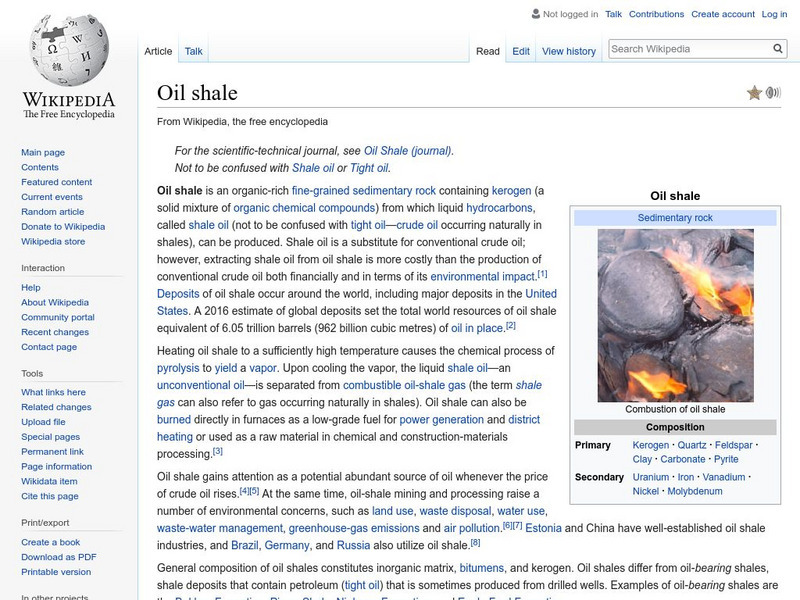The width and height of the screenshot is (800, 600).
Task: Open Pyrite in infobox composition
Action: pos(726,459)
